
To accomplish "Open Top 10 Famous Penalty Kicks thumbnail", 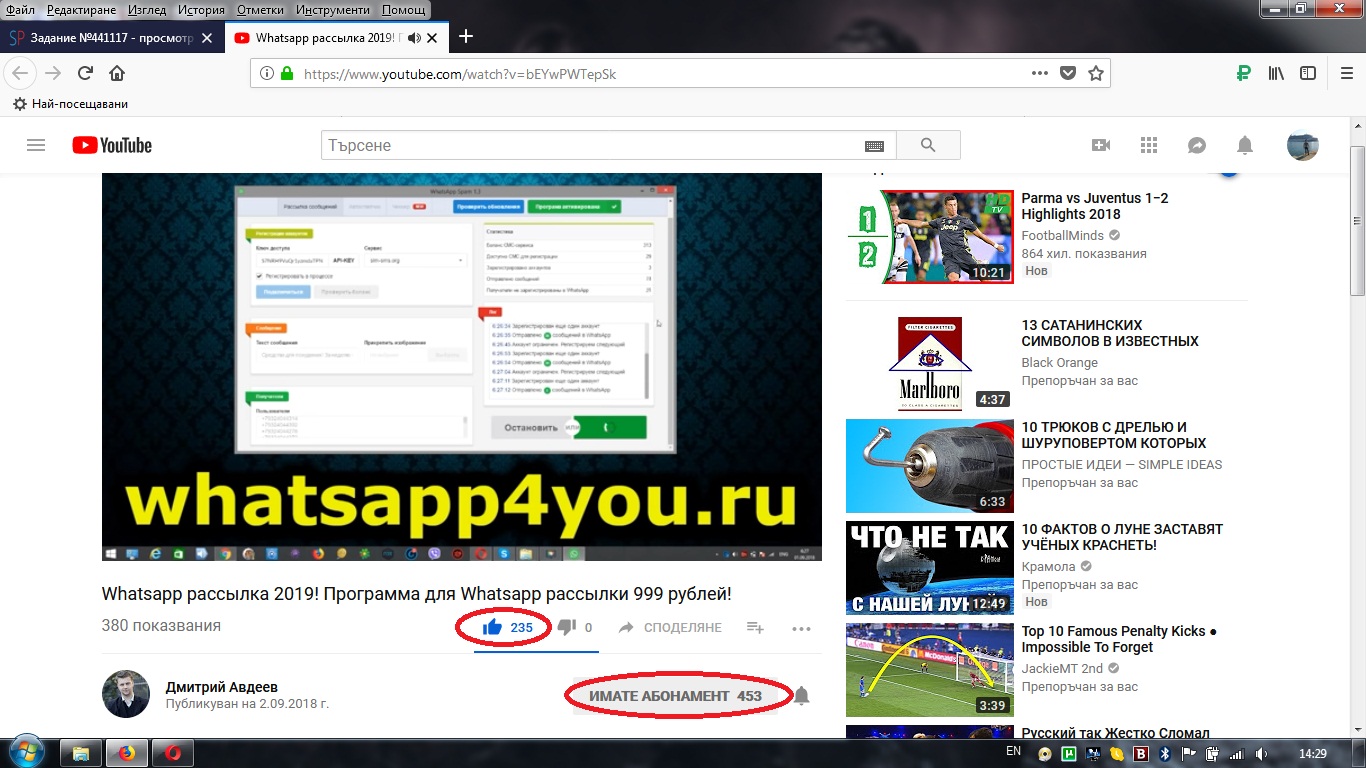I will tap(930, 669).
